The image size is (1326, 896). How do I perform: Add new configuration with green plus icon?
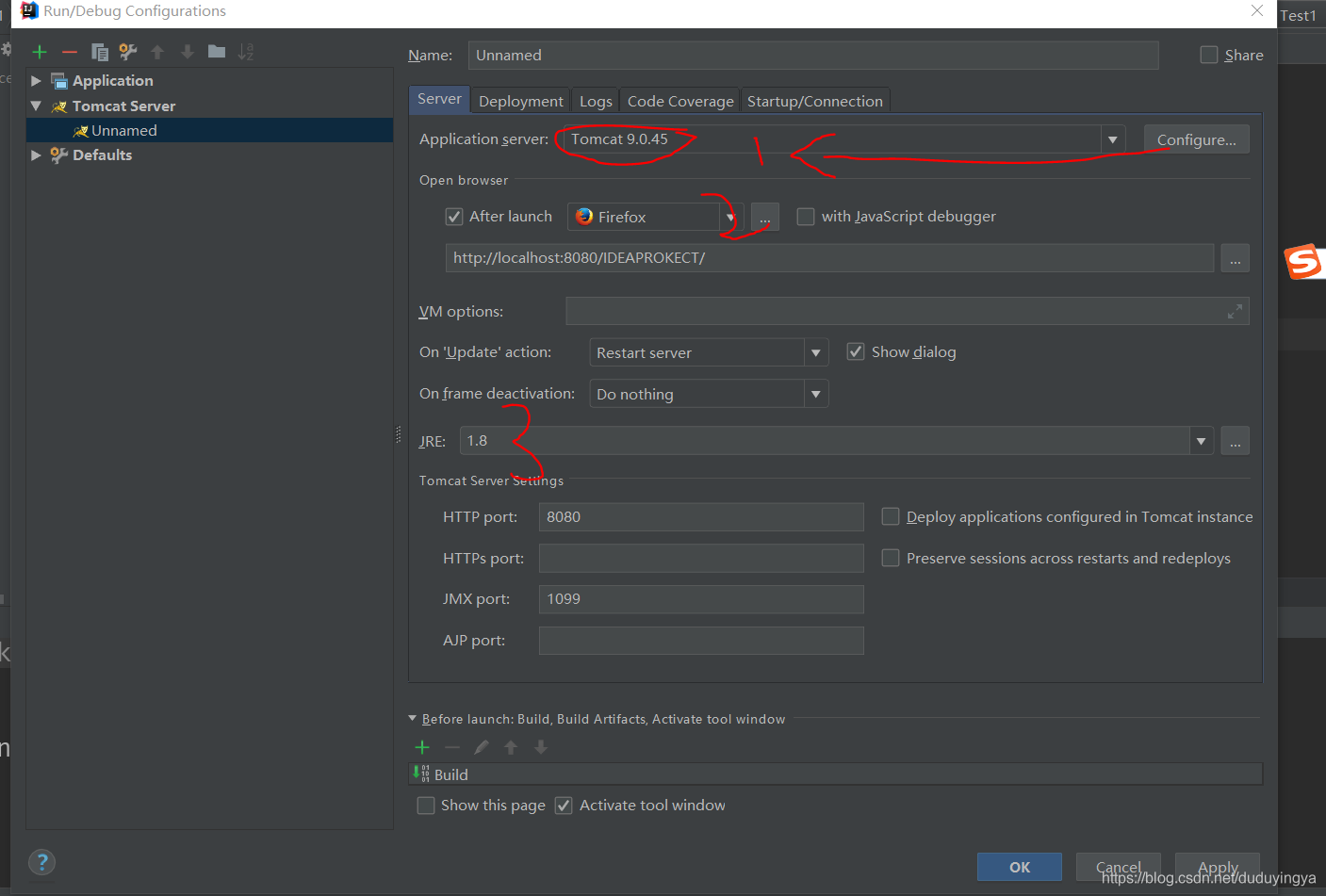[40, 52]
